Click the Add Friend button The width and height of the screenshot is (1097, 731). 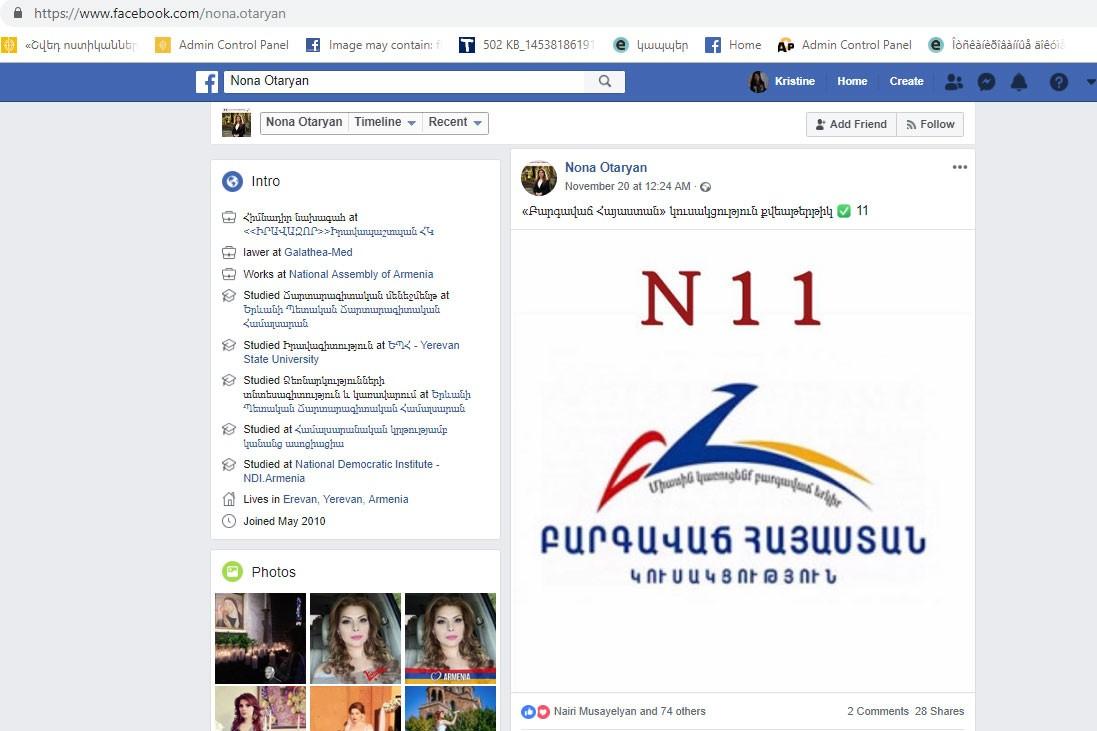851,124
